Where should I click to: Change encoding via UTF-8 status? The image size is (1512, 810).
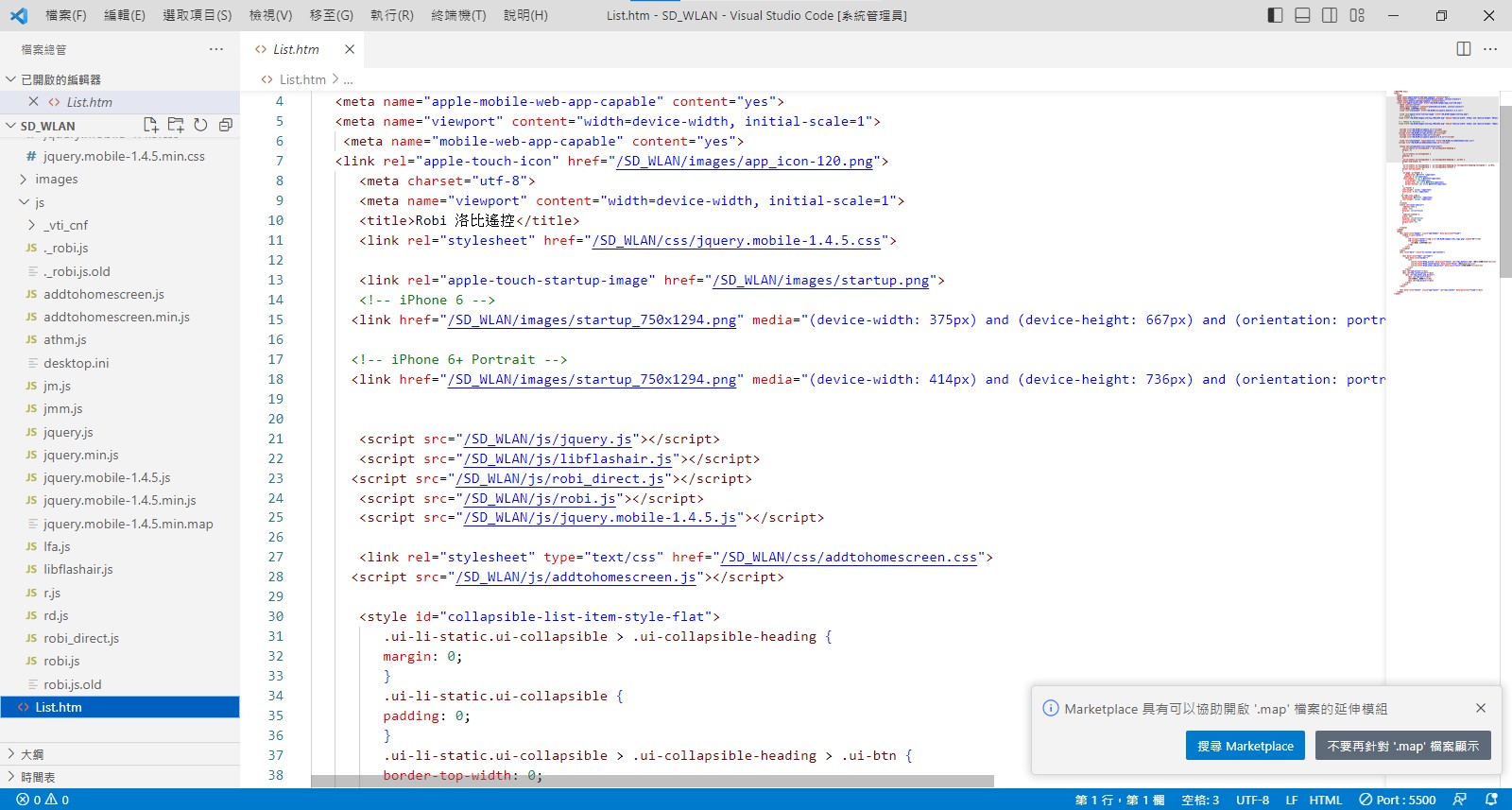1252,800
